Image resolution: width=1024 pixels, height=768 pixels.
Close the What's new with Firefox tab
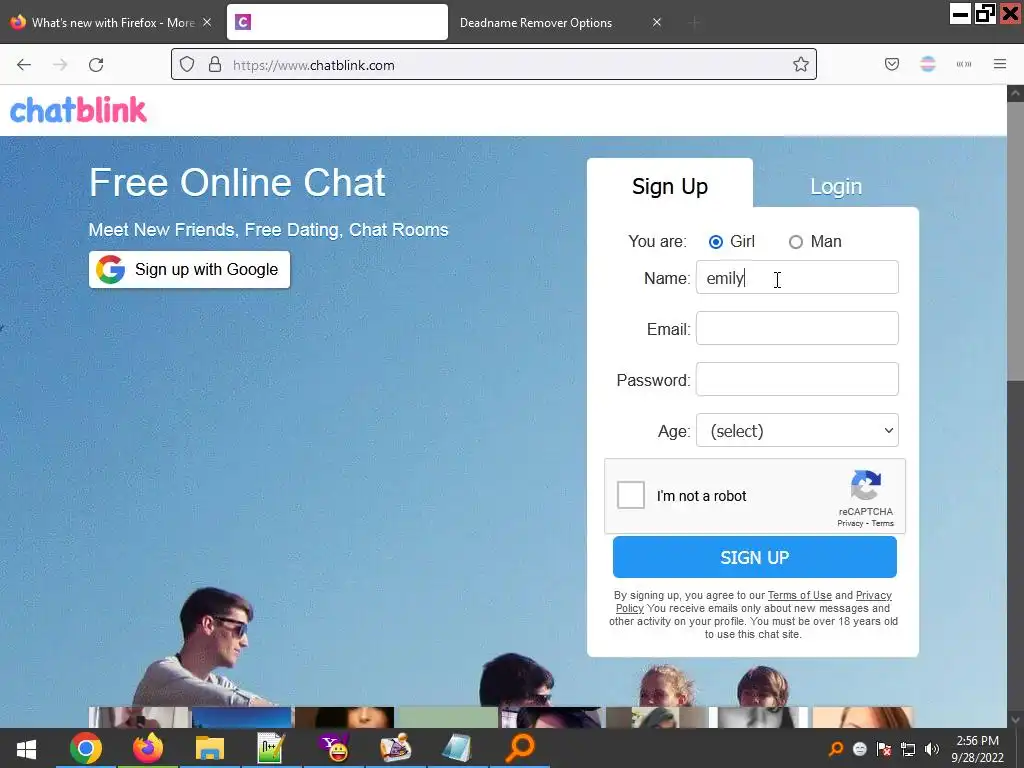207,22
